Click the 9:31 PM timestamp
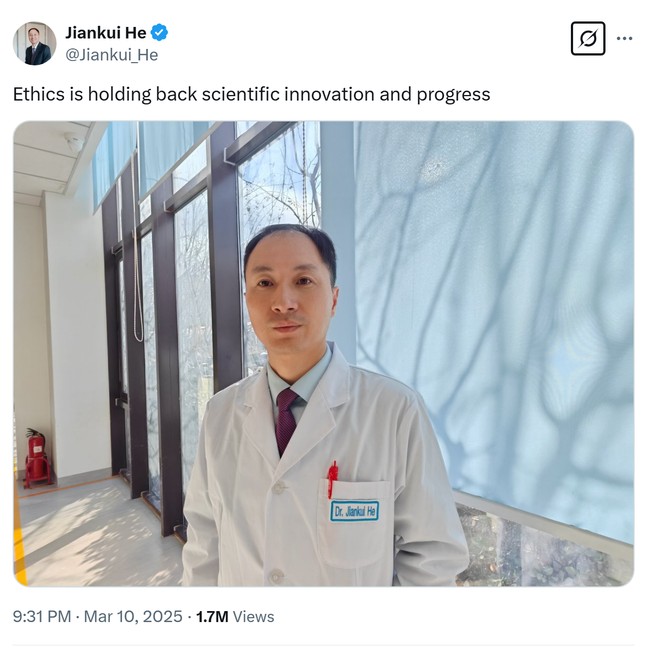The image size is (650, 649). (42, 616)
